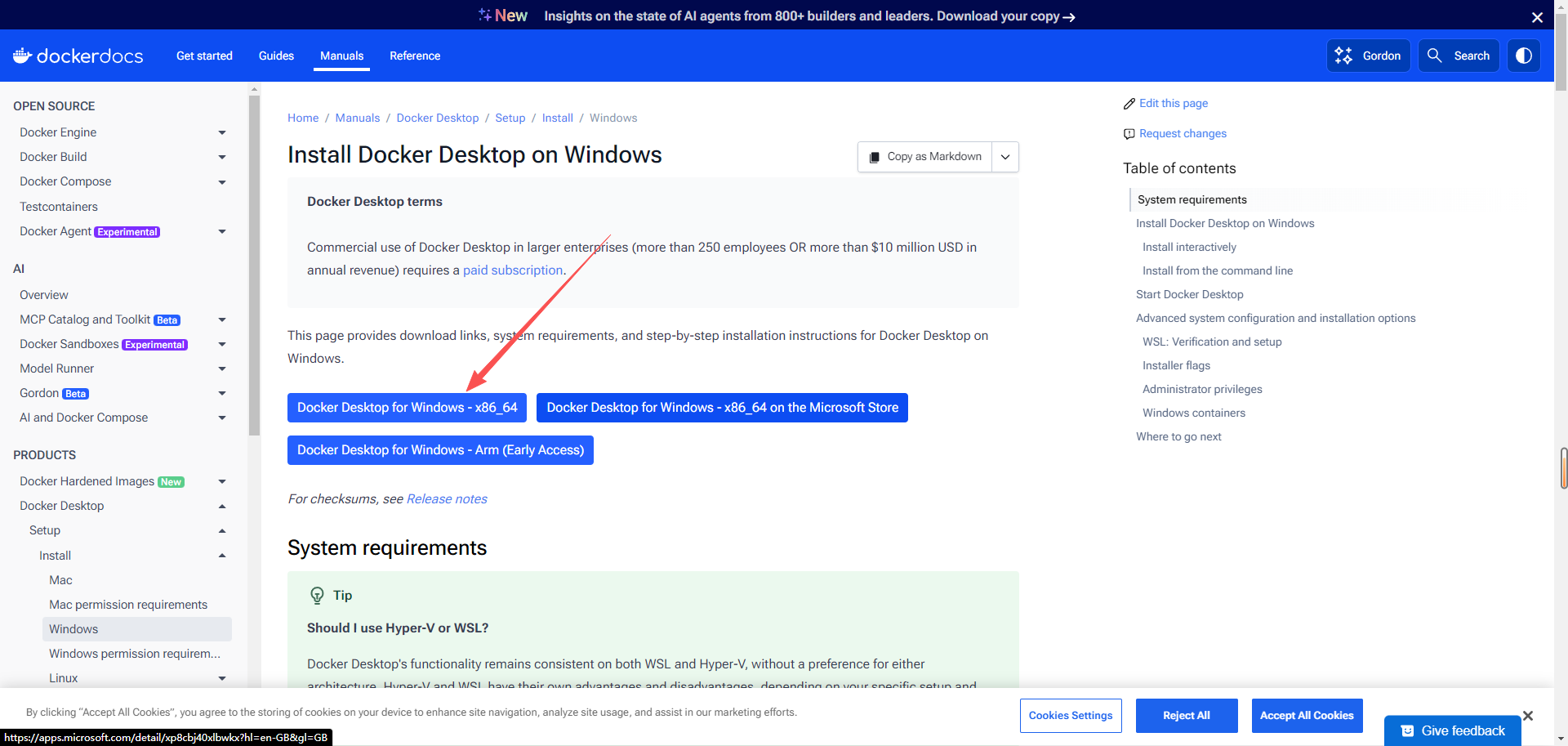Expand AI and Docker Compose section
Screen dimensions: 1568x746
click(x=222, y=418)
